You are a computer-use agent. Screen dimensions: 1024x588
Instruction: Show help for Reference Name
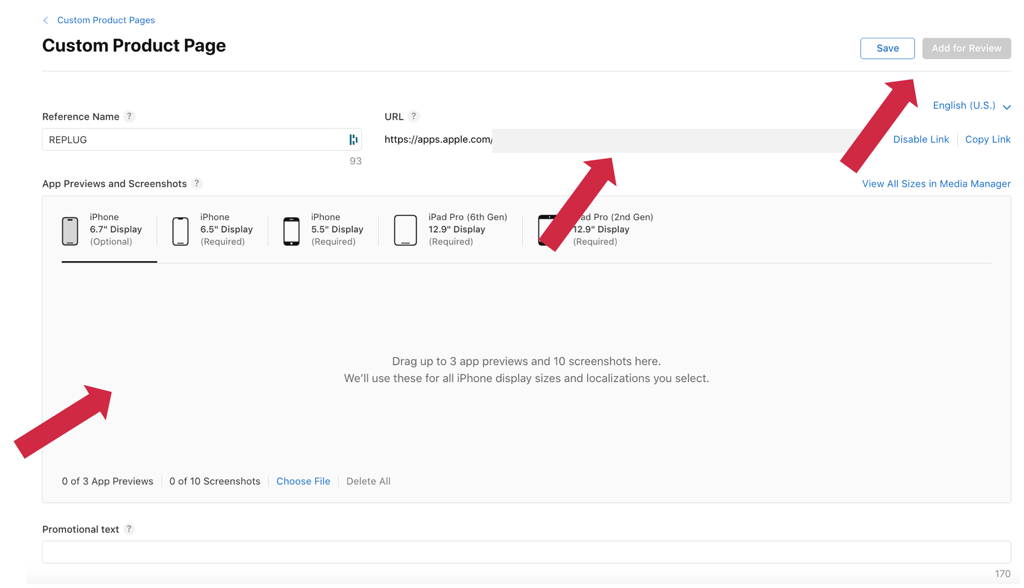coord(129,116)
